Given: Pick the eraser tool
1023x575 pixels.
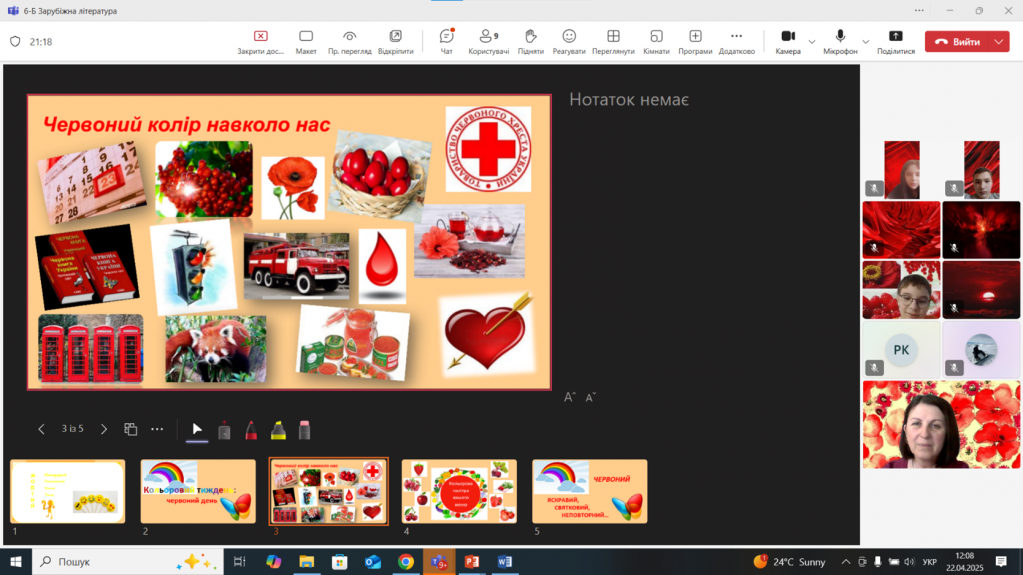Looking at the screenshot, I should [x=304, y=430].
